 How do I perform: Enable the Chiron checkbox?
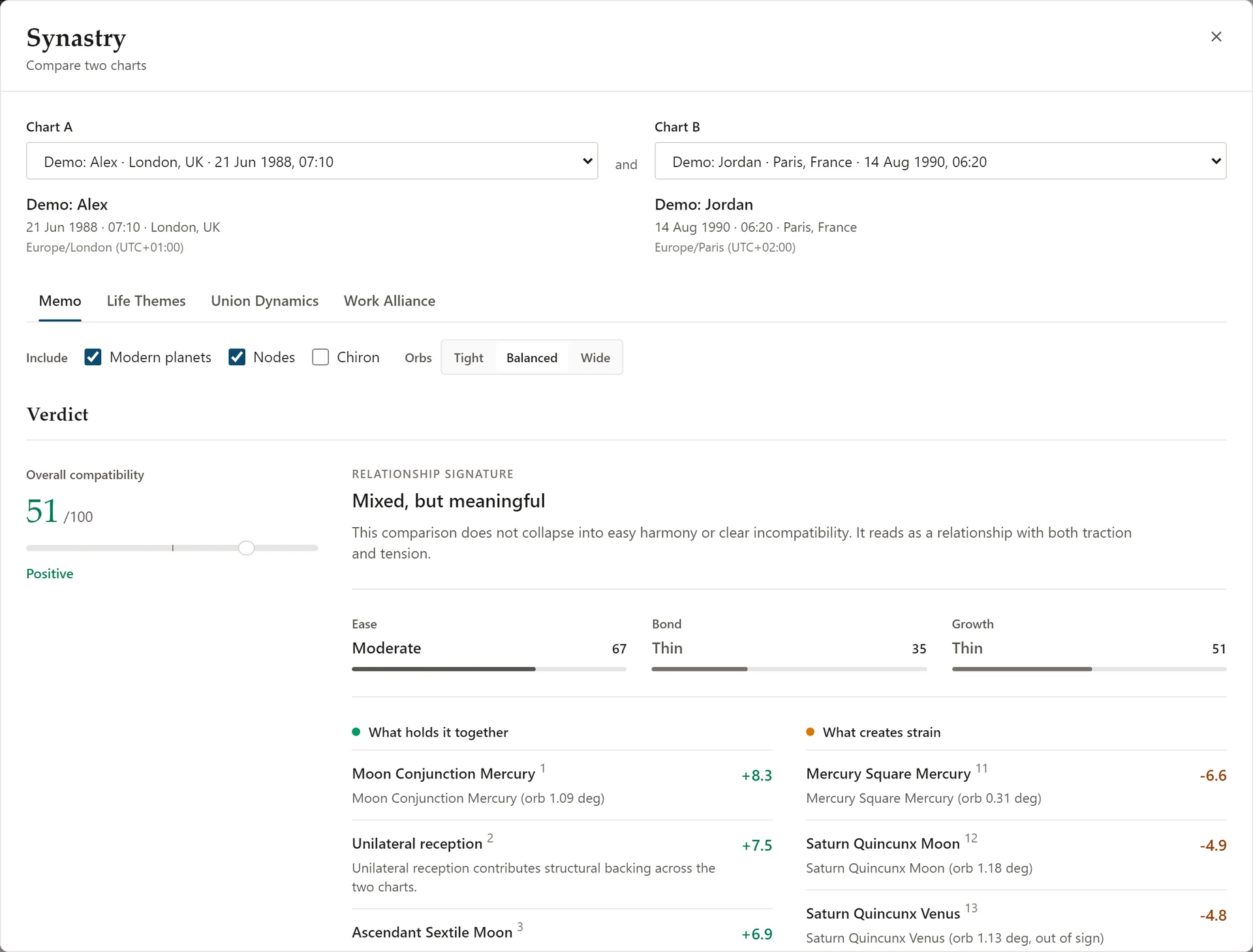coord(320,357)
